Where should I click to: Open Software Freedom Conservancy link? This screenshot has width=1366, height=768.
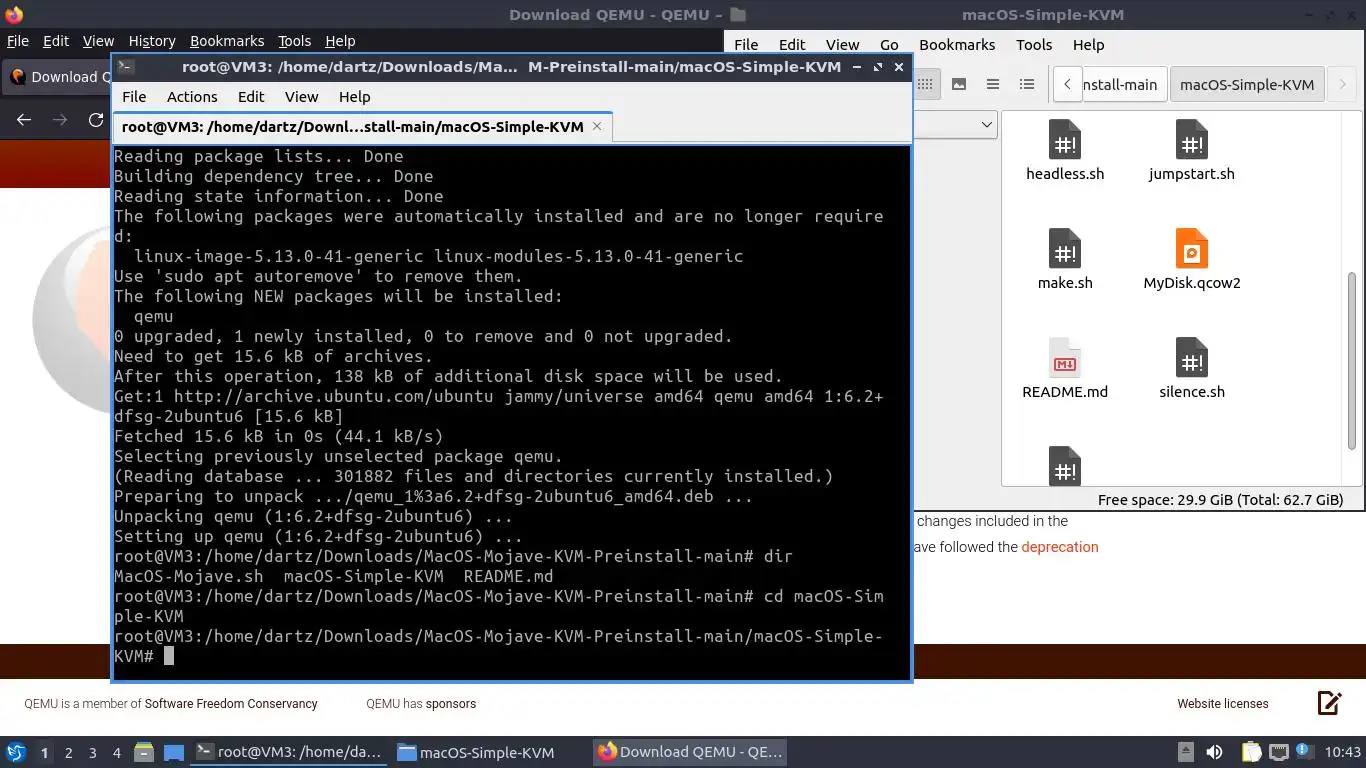pos(231,704)
